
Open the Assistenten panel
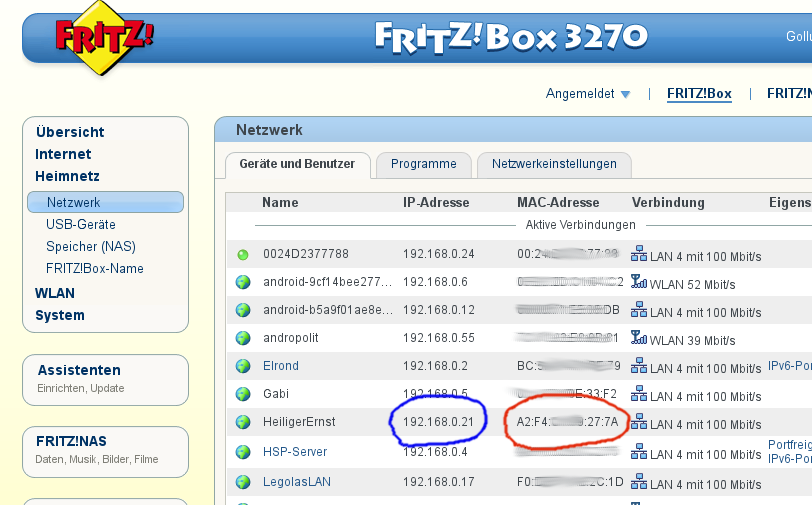click(x=79, y=370)
